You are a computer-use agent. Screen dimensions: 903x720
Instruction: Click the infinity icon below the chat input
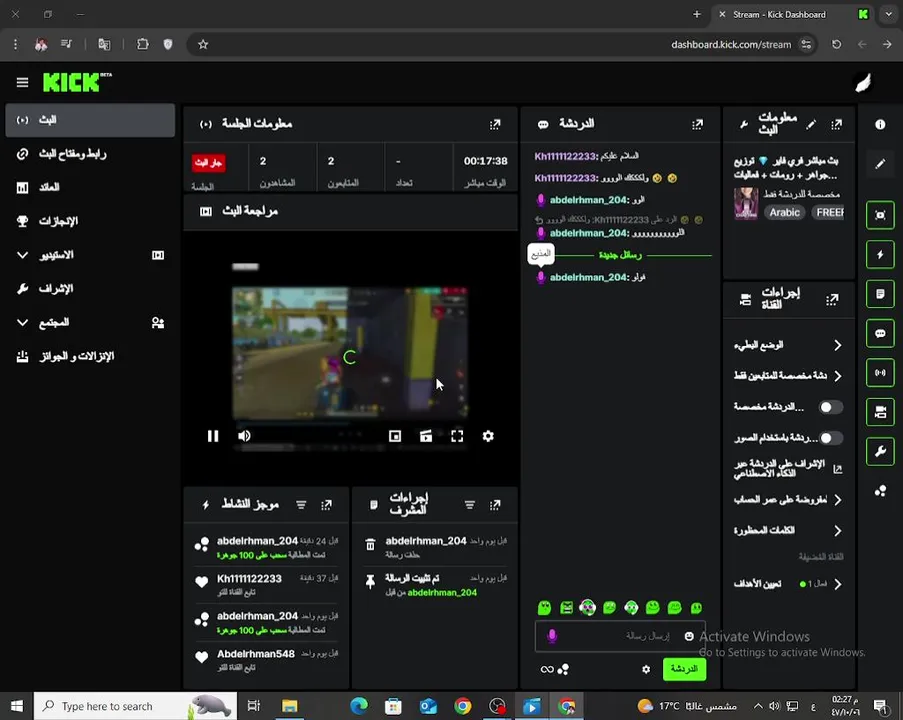[547, 669]
